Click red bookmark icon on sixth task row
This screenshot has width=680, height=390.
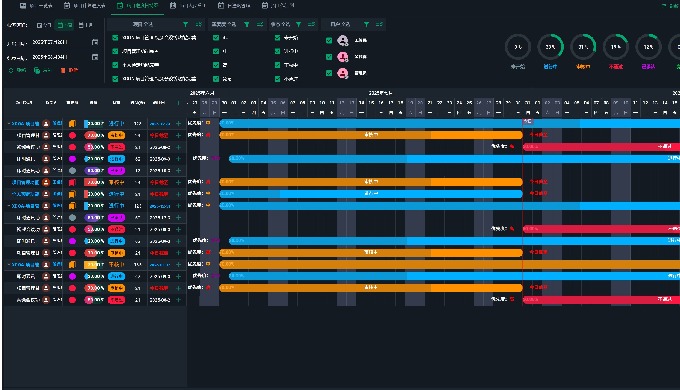click(x=72, y=182)
